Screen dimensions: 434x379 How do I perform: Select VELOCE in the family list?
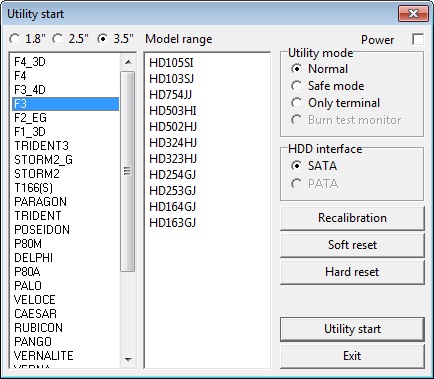(66, 300)
